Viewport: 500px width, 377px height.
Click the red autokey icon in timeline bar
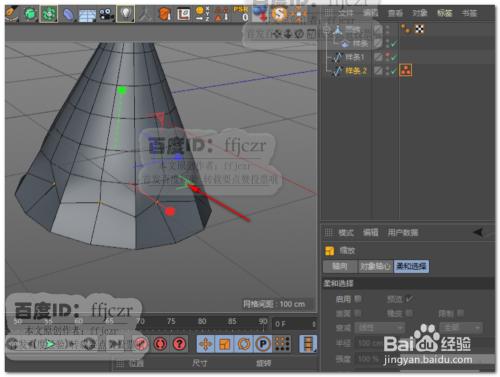pyautogui.click(x=141, y=344)
